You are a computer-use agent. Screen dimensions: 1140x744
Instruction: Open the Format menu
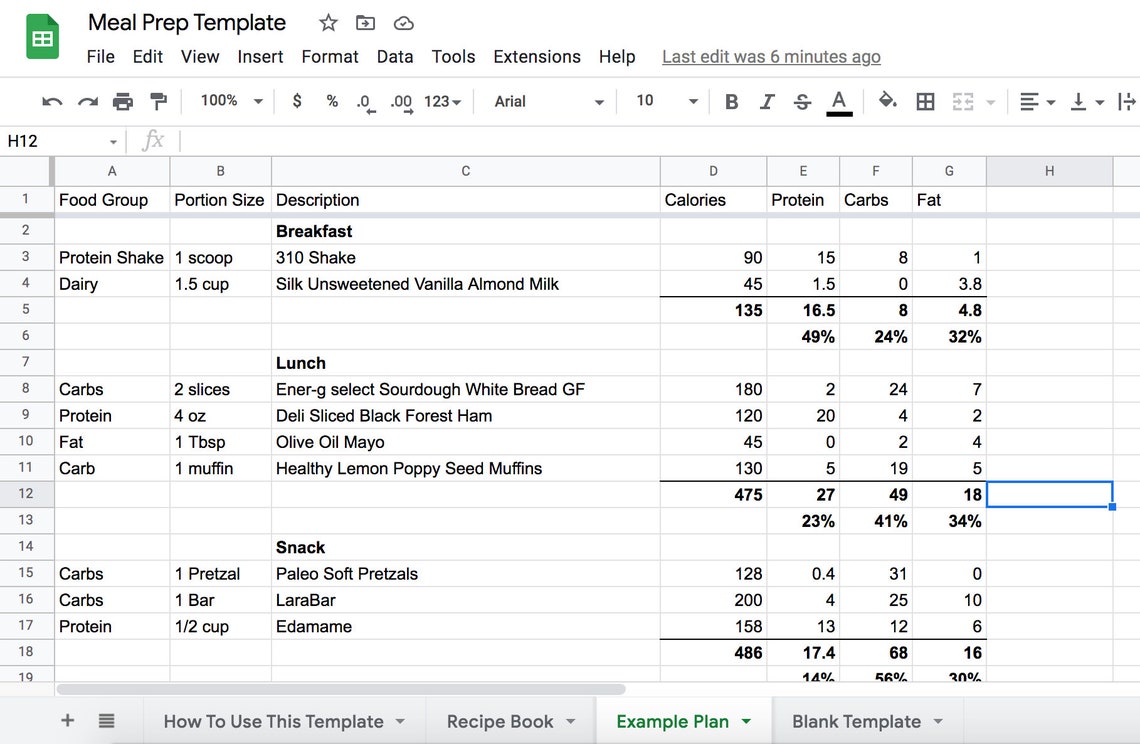[x=330, y=57]
